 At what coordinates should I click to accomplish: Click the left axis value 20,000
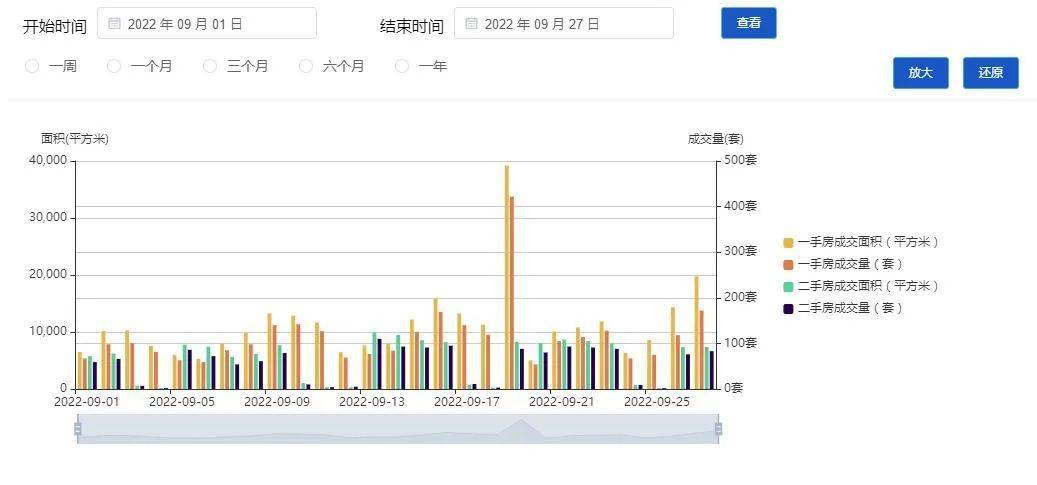point(48,275)
